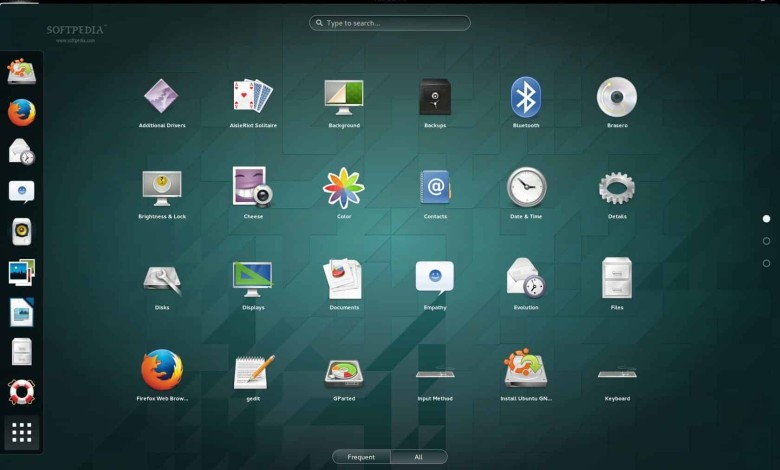Open Files in the app grid
This screenshot has width=780, height=470.
tap(617, 278)
